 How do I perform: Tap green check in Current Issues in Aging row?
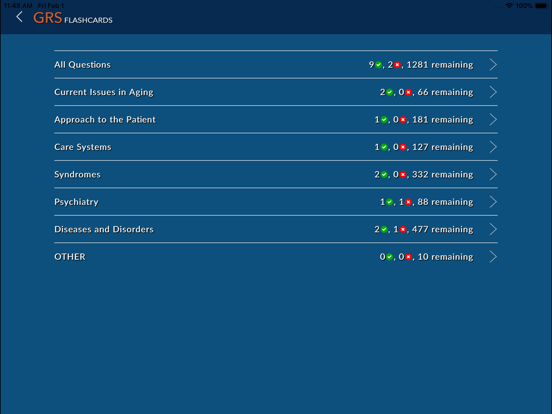[389, 92]
